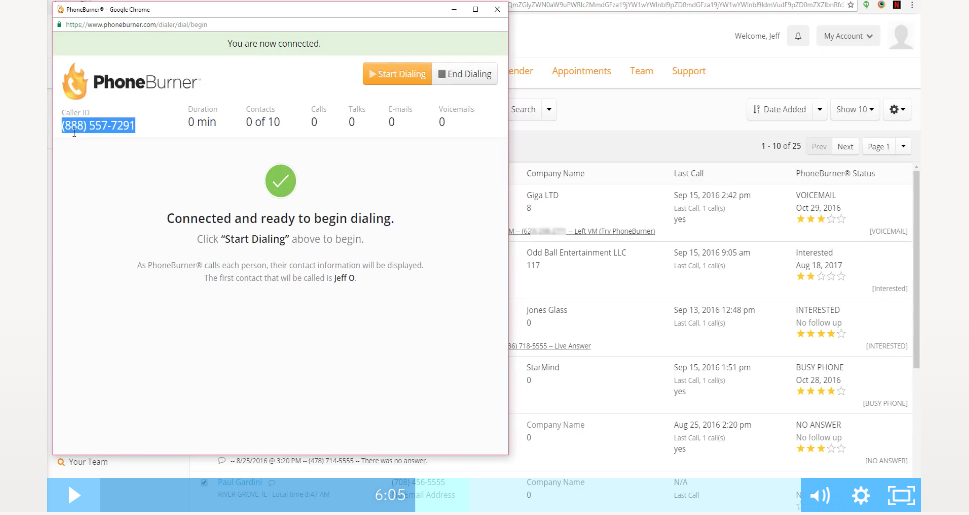Open the Paul Gardini contact link
969x515 pixels.
click(240, 482)
